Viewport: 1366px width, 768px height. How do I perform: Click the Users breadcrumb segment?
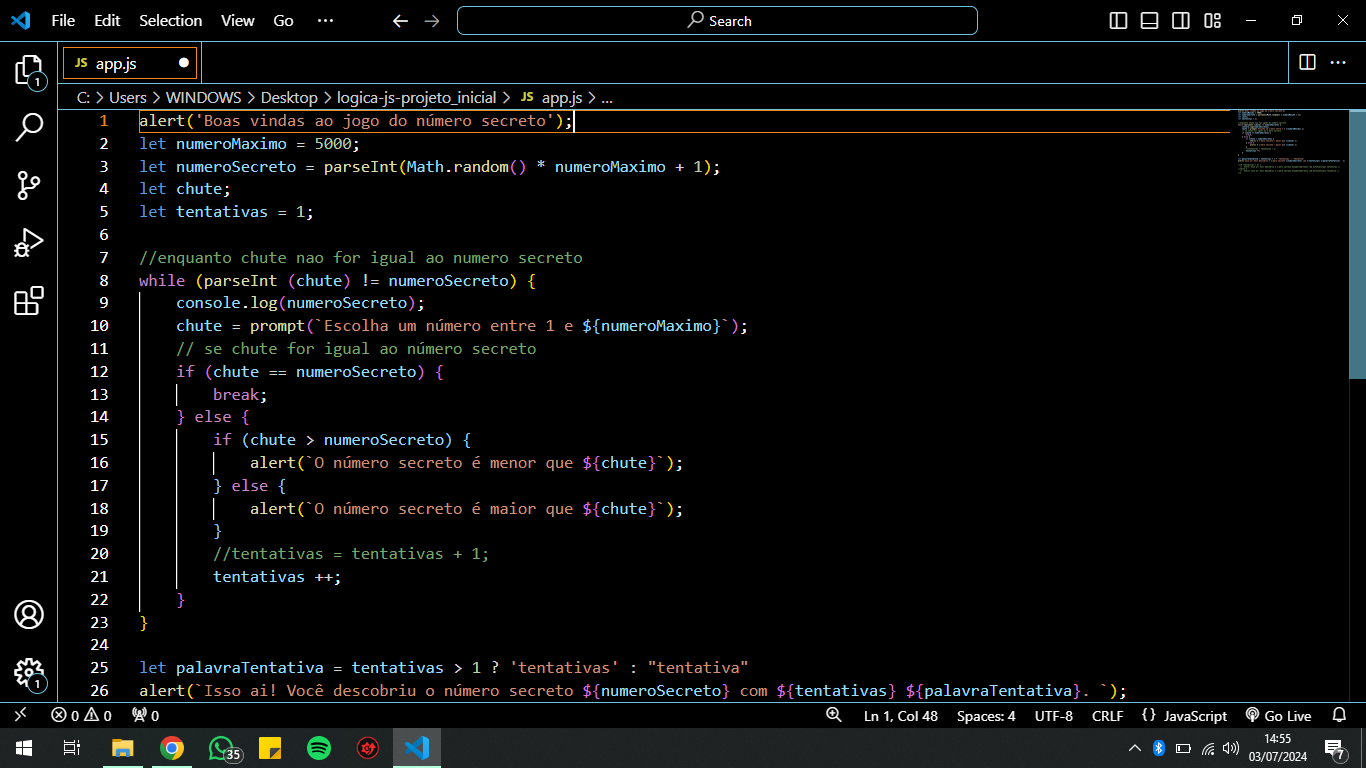(x=128, y=98)
